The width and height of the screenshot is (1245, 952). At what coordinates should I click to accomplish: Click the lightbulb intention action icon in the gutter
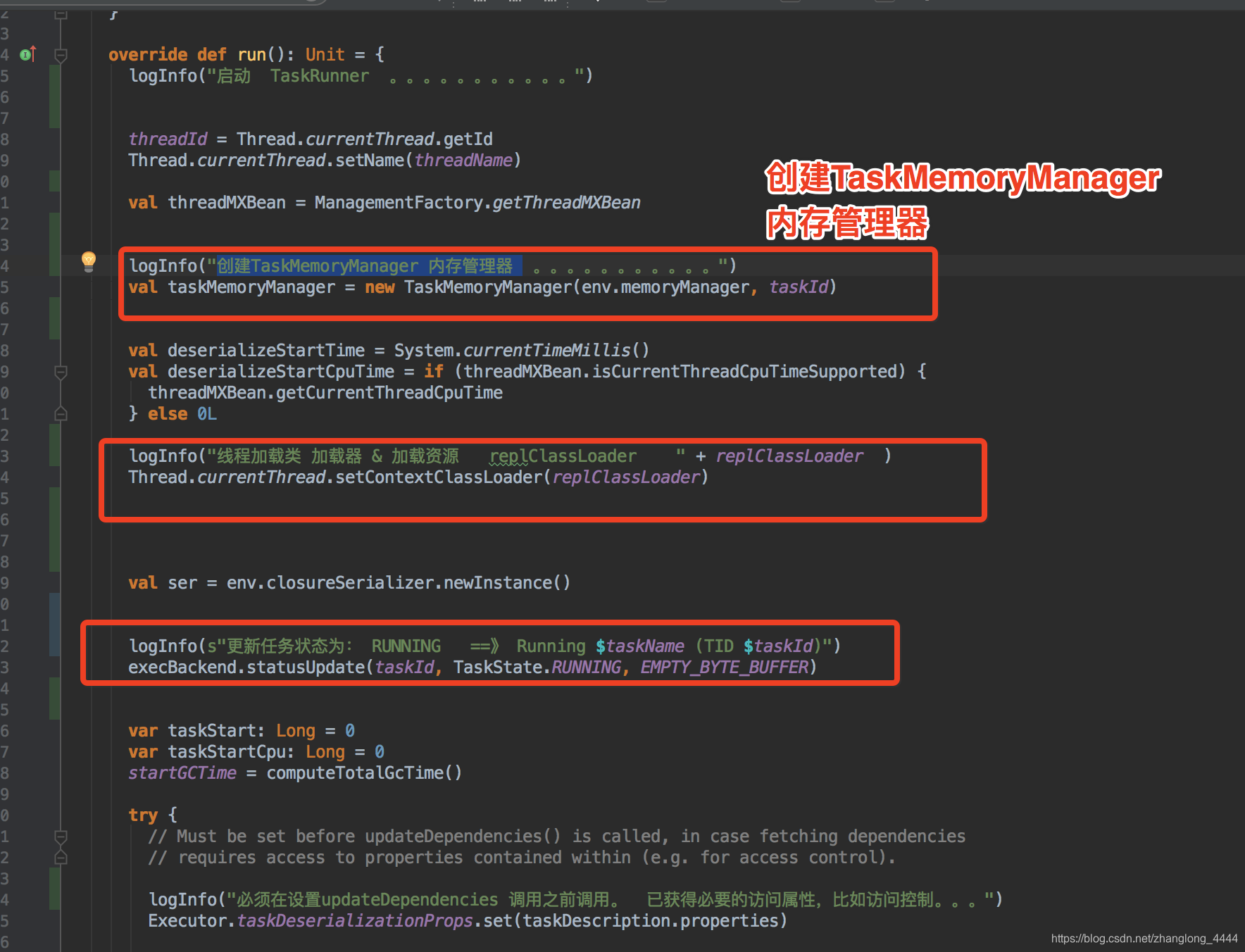(88, 261)
